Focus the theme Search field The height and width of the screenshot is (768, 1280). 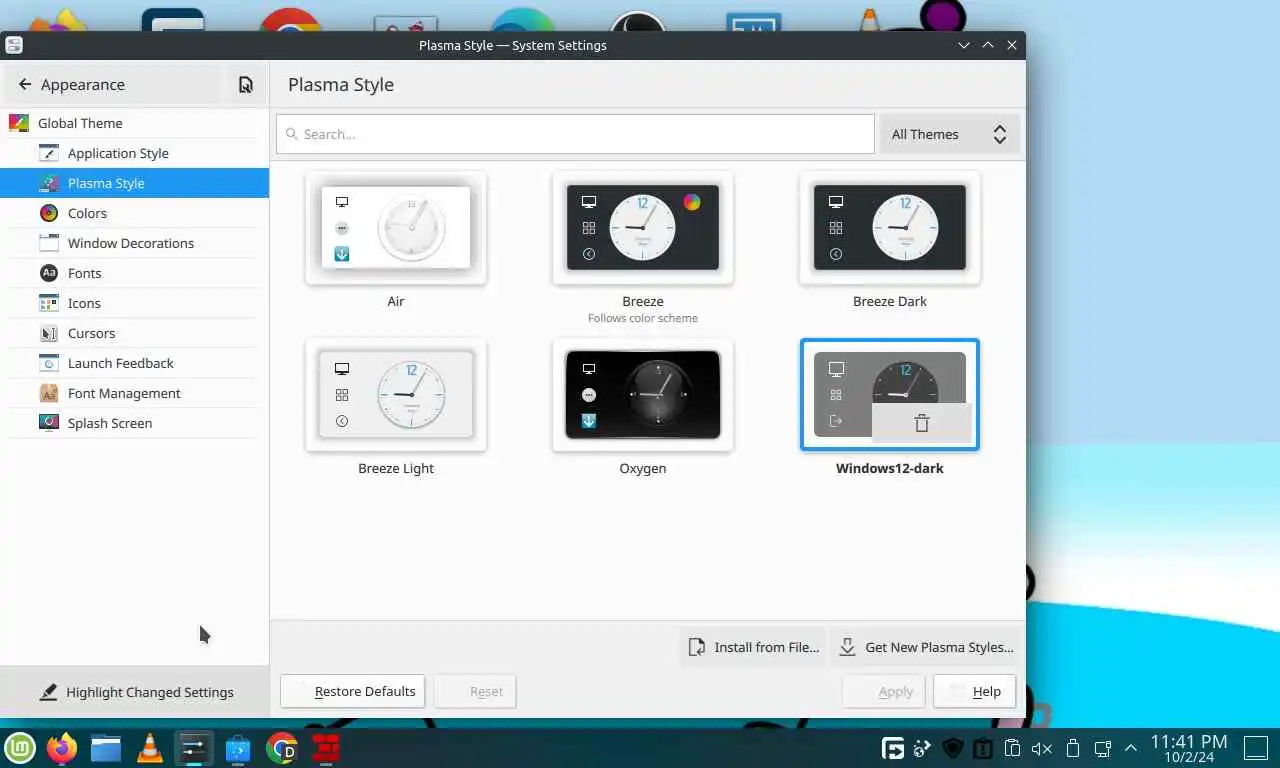click(575, 134)
